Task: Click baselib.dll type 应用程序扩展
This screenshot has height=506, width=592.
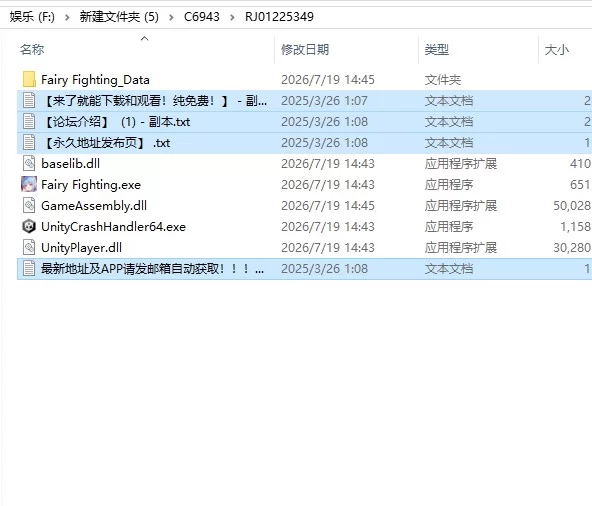Action: point(461,164)
